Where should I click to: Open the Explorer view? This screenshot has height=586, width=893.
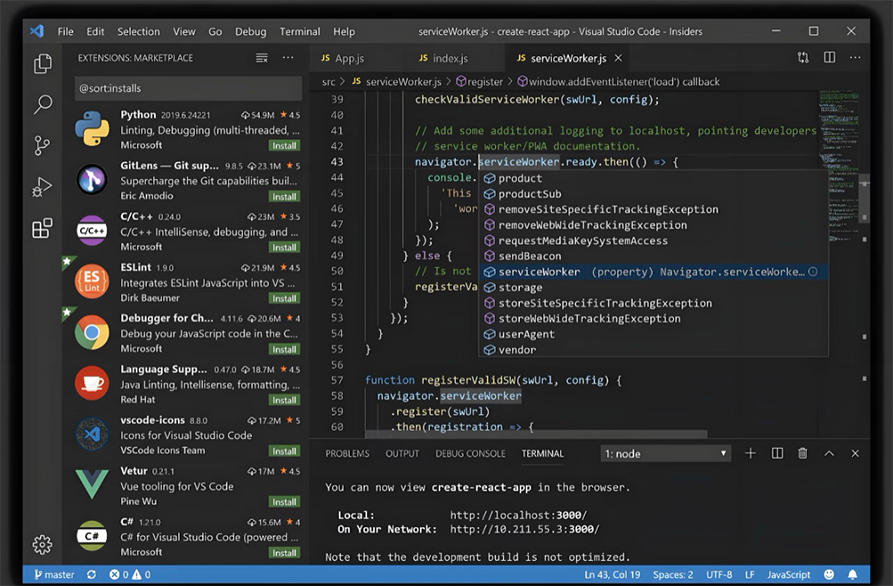click(42, 62)
